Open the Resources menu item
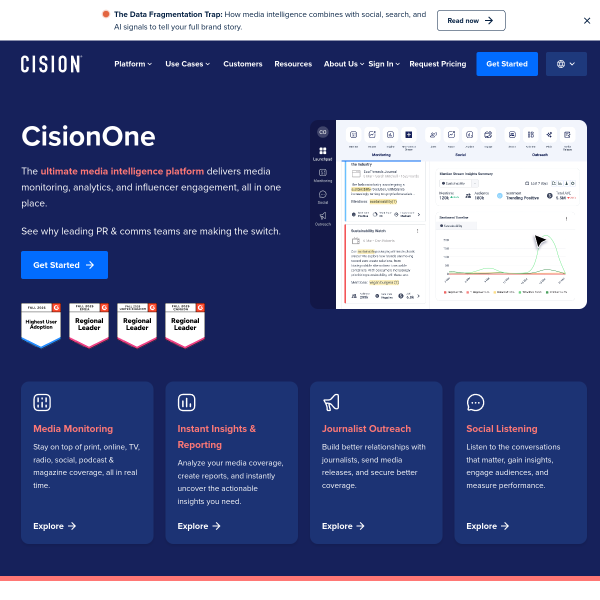 coord(293,64)
